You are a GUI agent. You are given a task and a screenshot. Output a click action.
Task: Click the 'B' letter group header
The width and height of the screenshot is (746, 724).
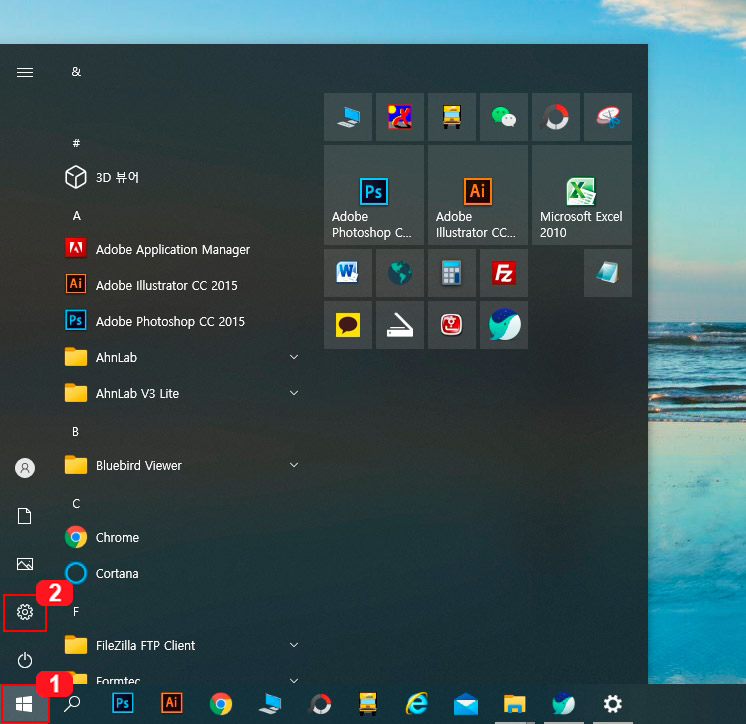click(75, 431)
